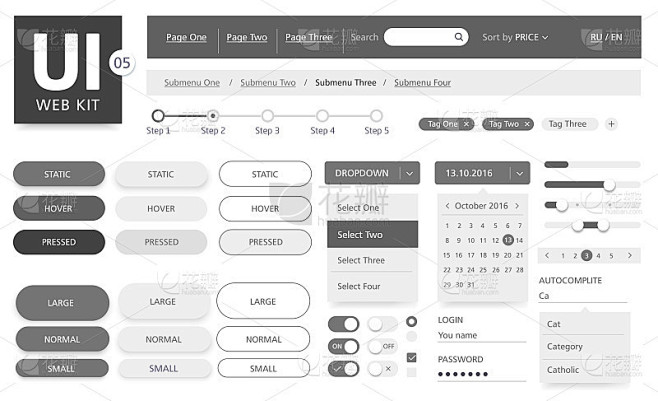Click the Submenu Four breadcrumb link
Screen dimensions: 658x401
422,83
